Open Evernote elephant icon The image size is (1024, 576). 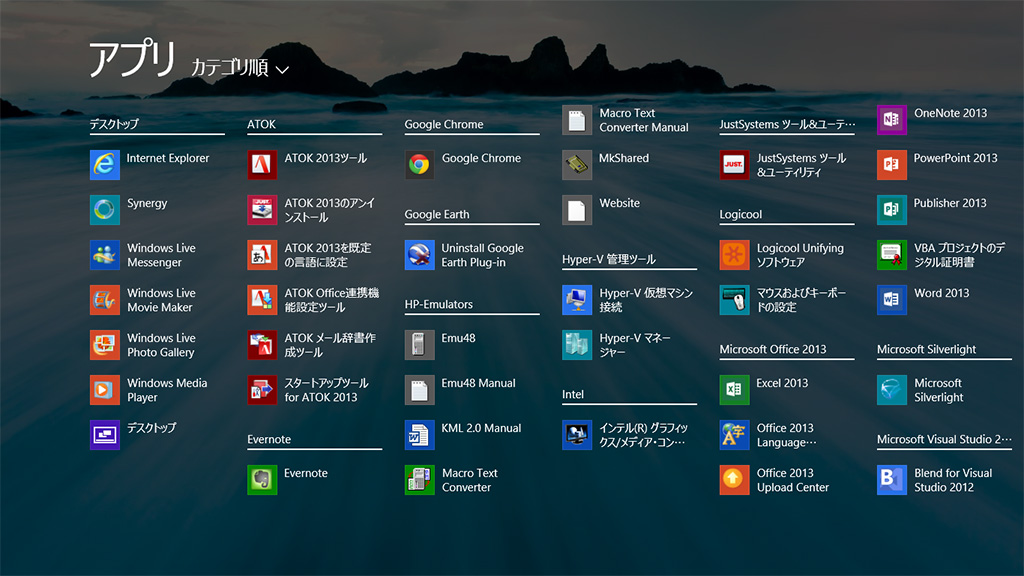coord(262,480)
